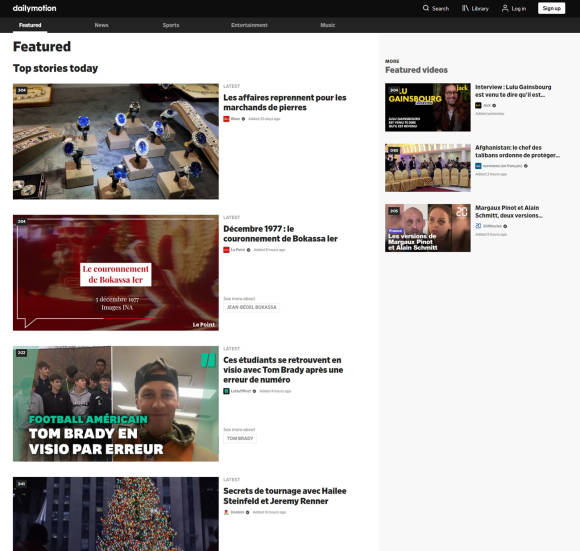Click Le HuffPost channel avatar icon

point(226,391)
